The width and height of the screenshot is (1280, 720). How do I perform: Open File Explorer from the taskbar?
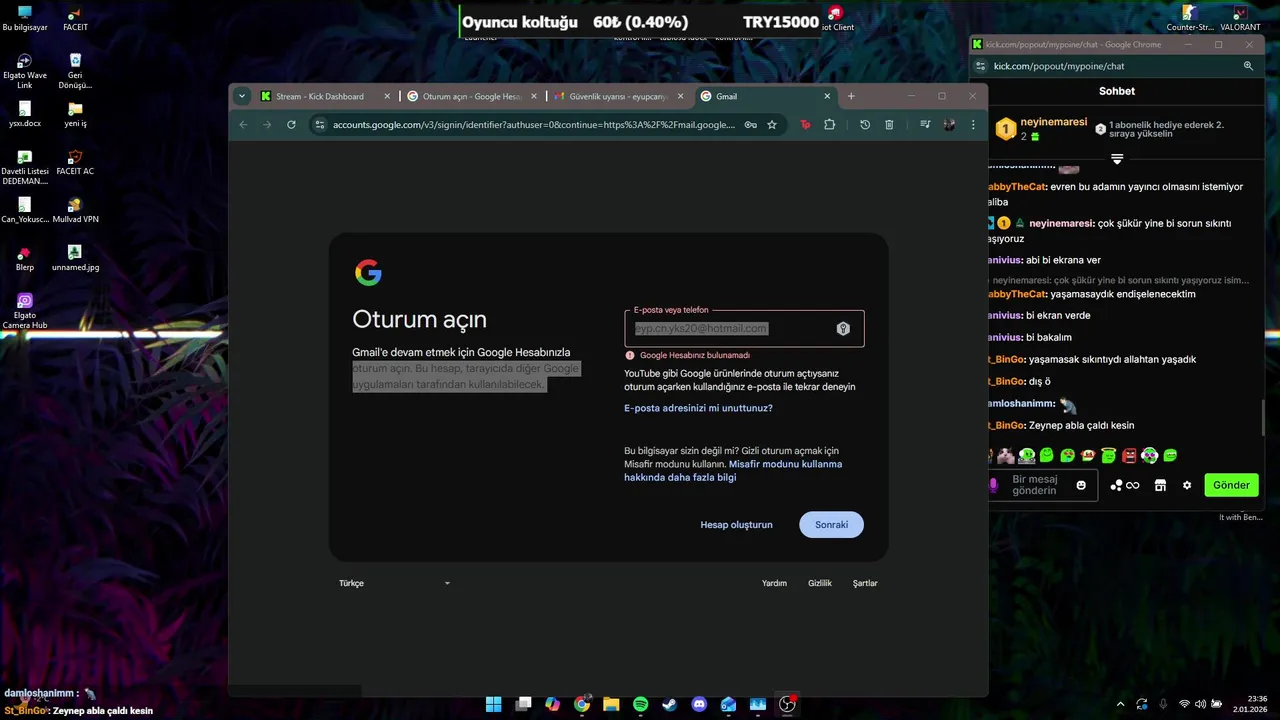click(x=611, y=704)
